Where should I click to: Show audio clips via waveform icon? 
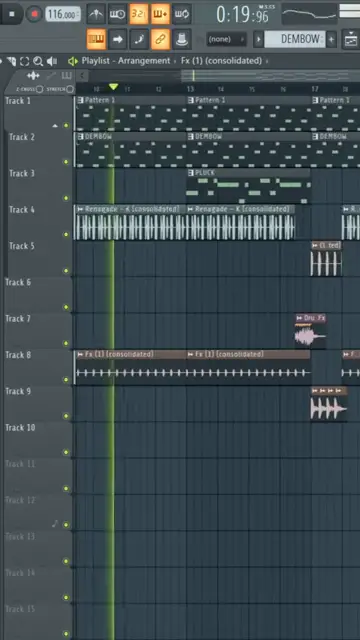point(33,76)
